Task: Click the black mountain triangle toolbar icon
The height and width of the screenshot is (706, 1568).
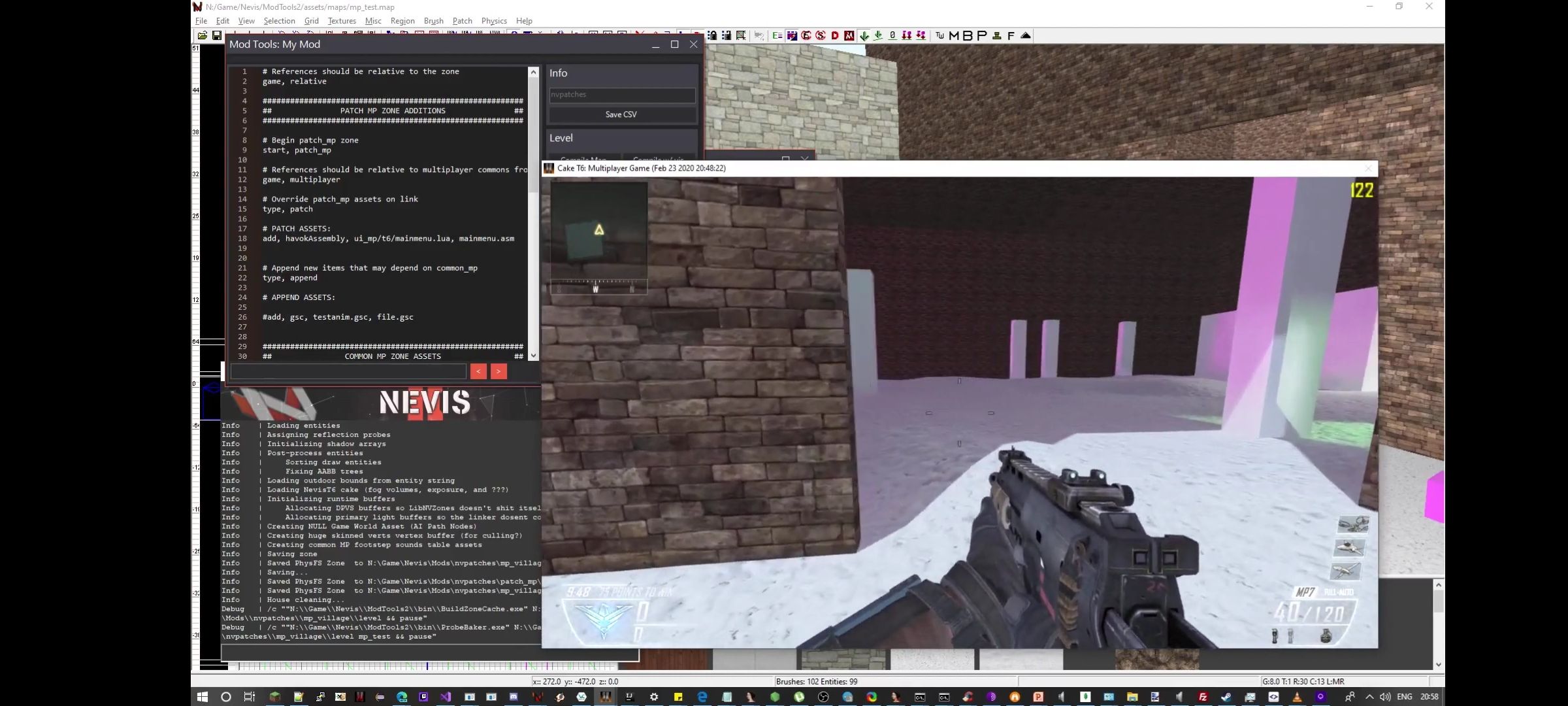Action: (1026, 35)
